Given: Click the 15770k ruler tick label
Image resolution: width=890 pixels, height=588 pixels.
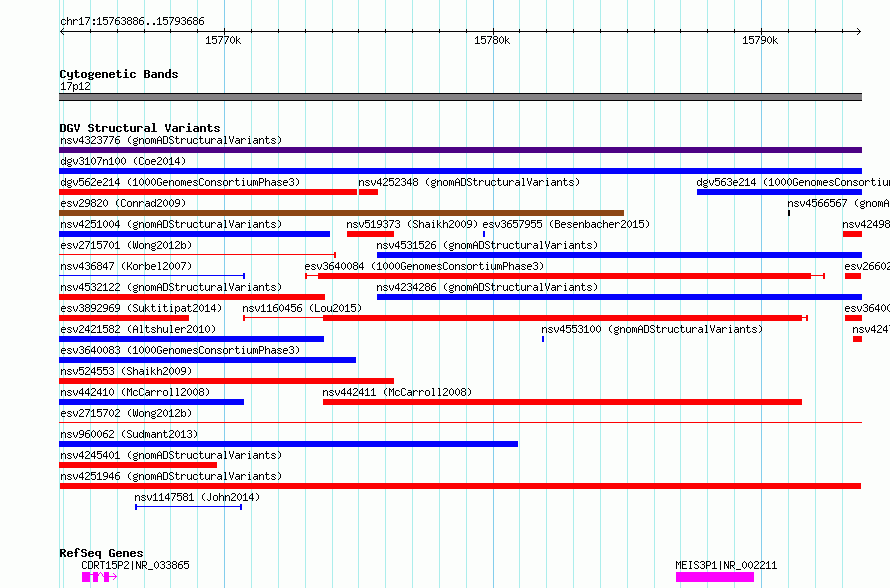Looking at the screenshot, I should point(223,40).
